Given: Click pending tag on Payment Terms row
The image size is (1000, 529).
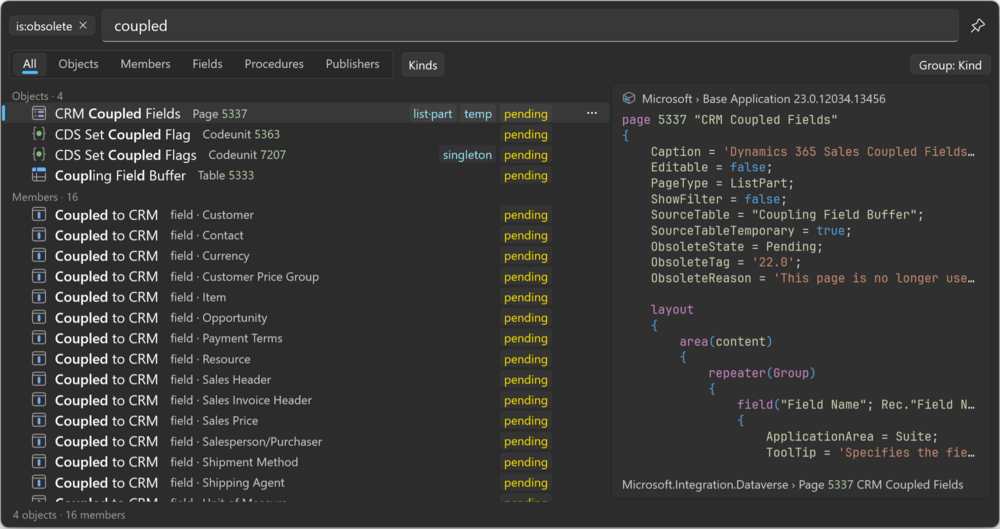Looking at the screenshot, I should click(526, 338).
